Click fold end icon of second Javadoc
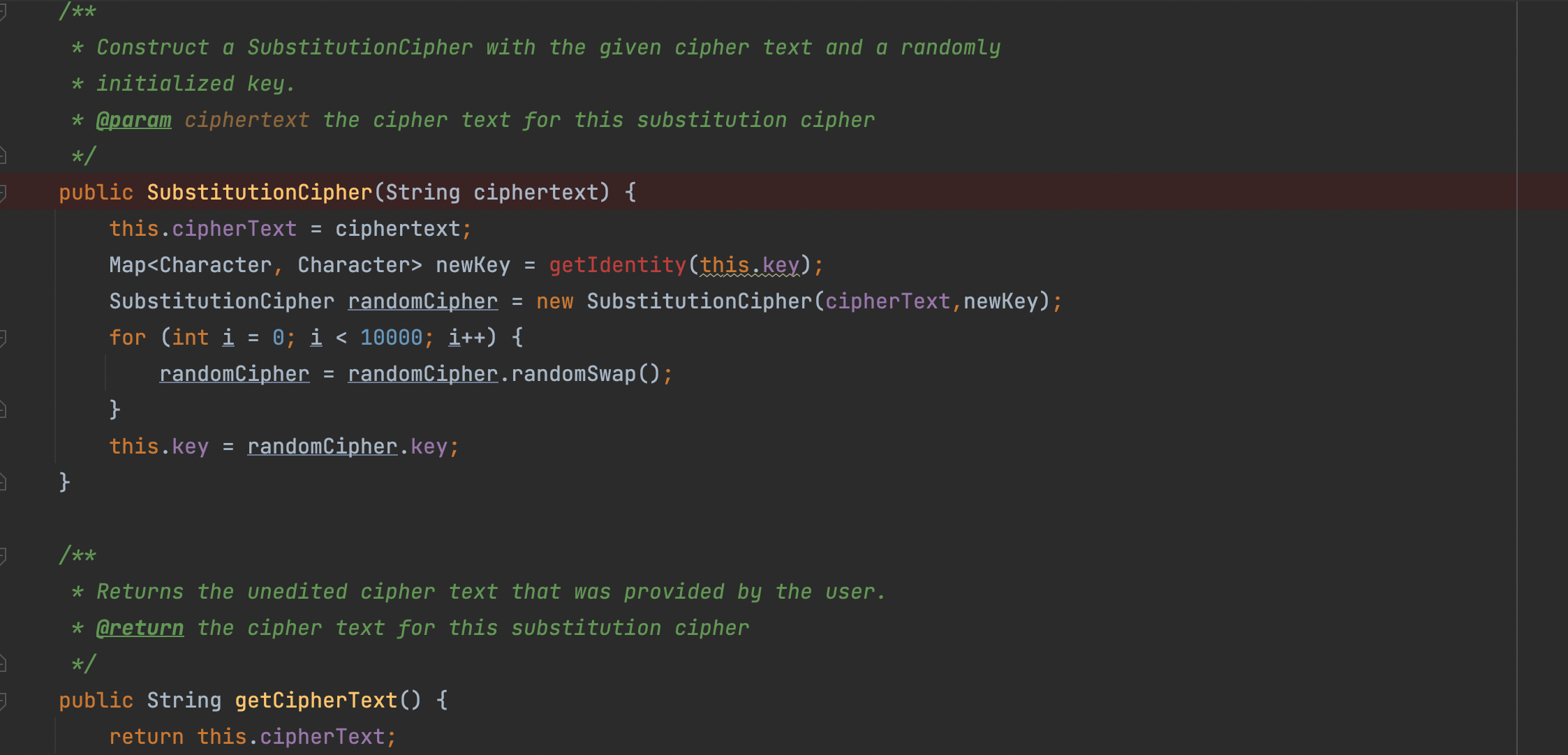 [3, 663]
